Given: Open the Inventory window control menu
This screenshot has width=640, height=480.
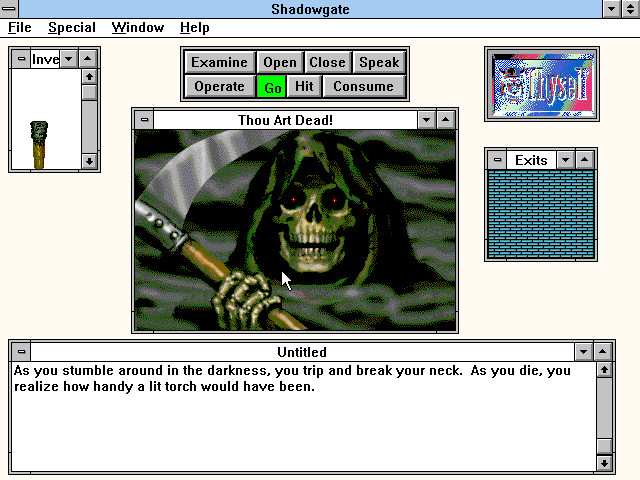Looking at the screenshot, I should (x=21, y=59).
